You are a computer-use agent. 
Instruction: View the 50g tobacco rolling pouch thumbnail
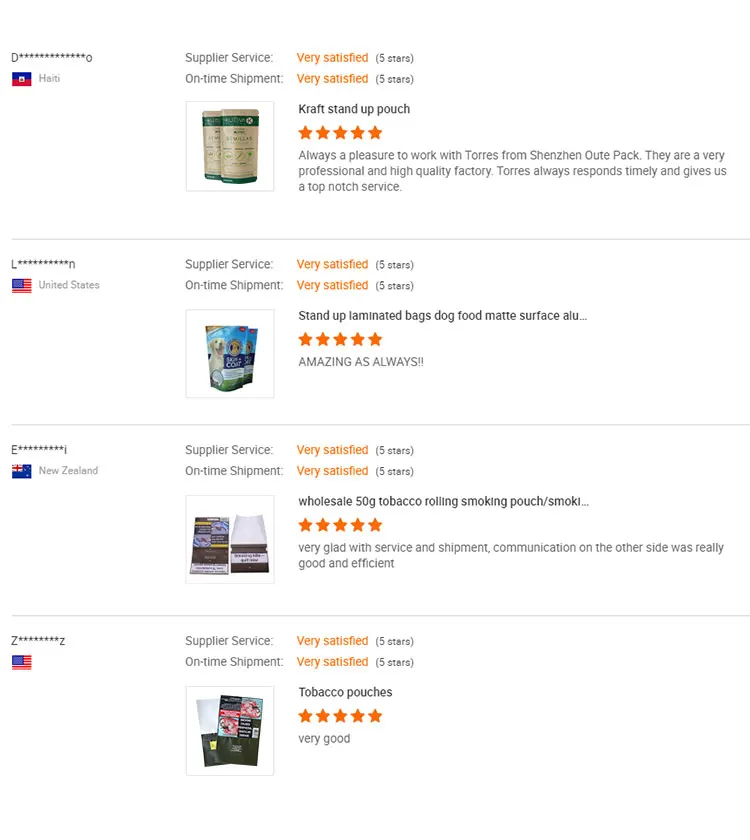point(230,540)
